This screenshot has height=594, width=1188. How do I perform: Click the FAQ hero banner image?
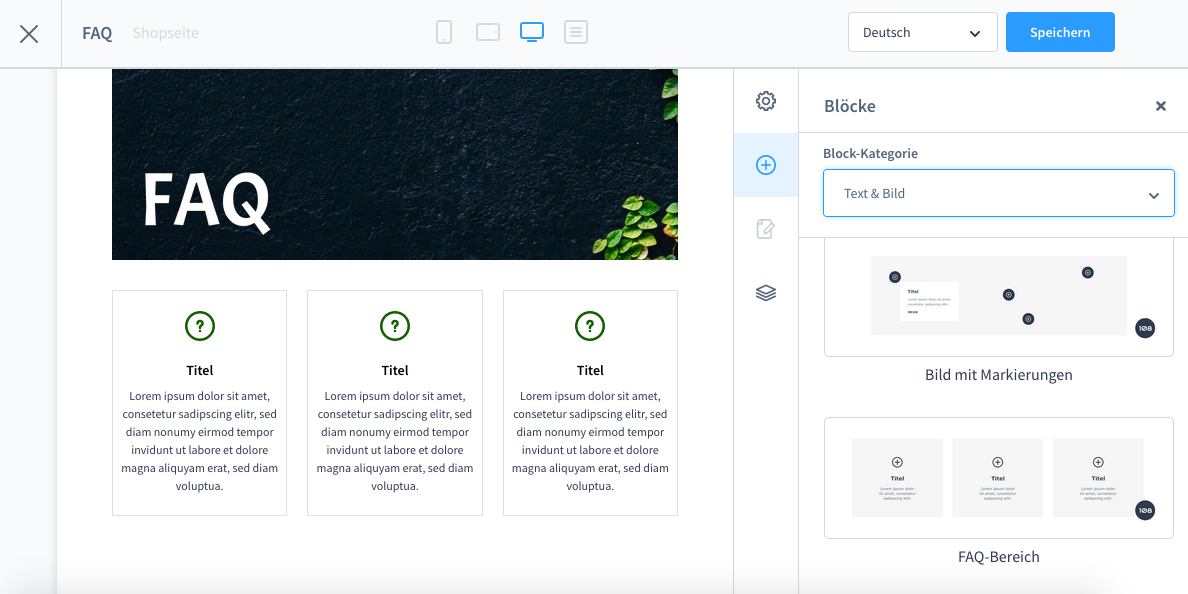tap(395, 164)
